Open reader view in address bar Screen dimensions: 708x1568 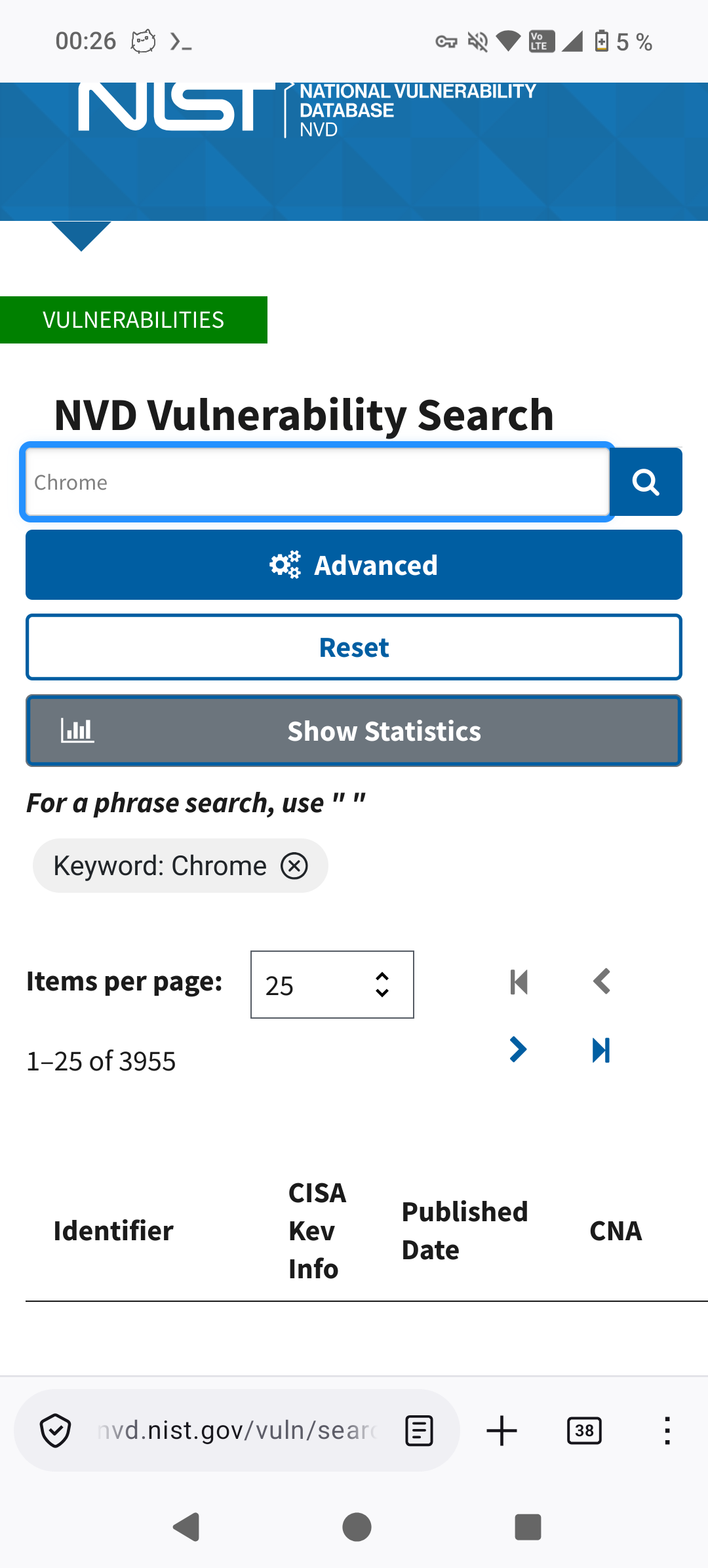pos(419,1430)
